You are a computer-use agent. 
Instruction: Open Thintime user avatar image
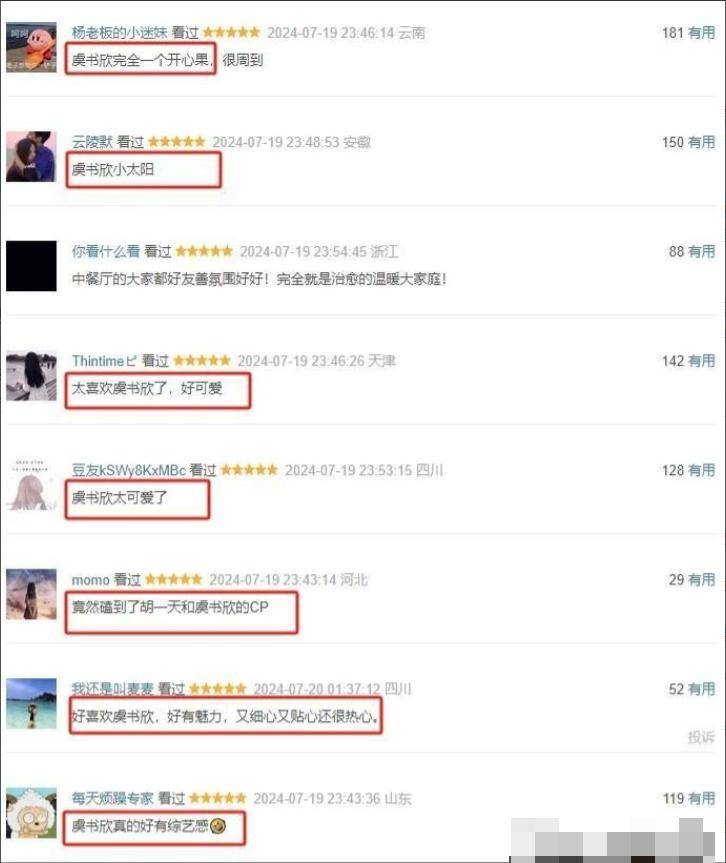point(31,375)
